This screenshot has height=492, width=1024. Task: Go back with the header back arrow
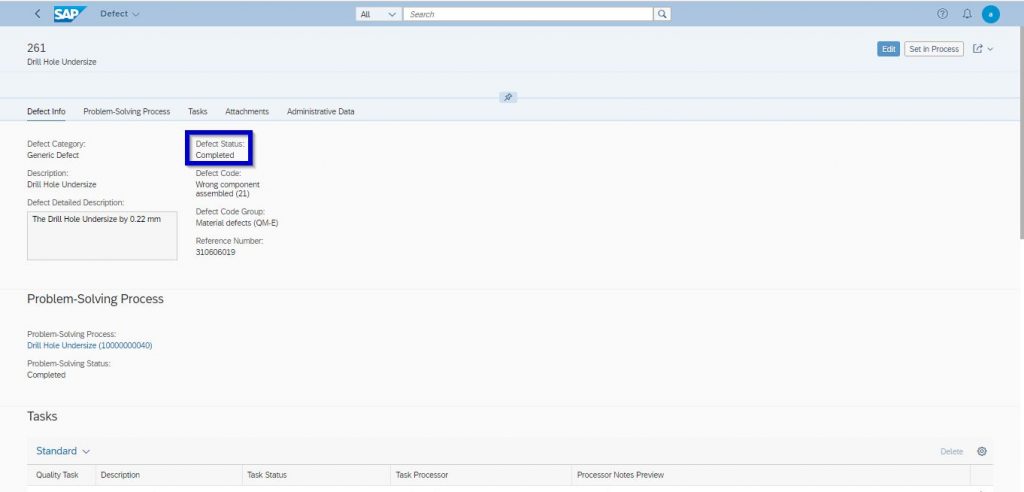coord(37,14)
